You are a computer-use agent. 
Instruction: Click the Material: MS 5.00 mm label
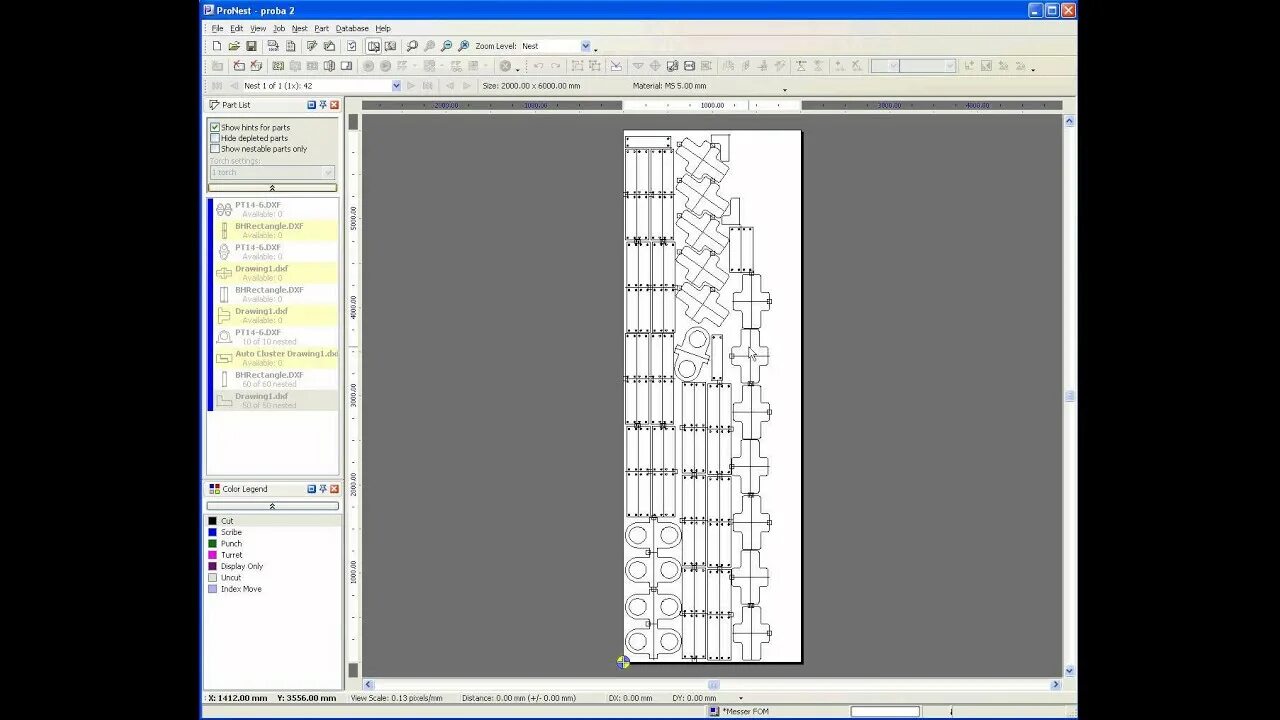coord(669,86)
